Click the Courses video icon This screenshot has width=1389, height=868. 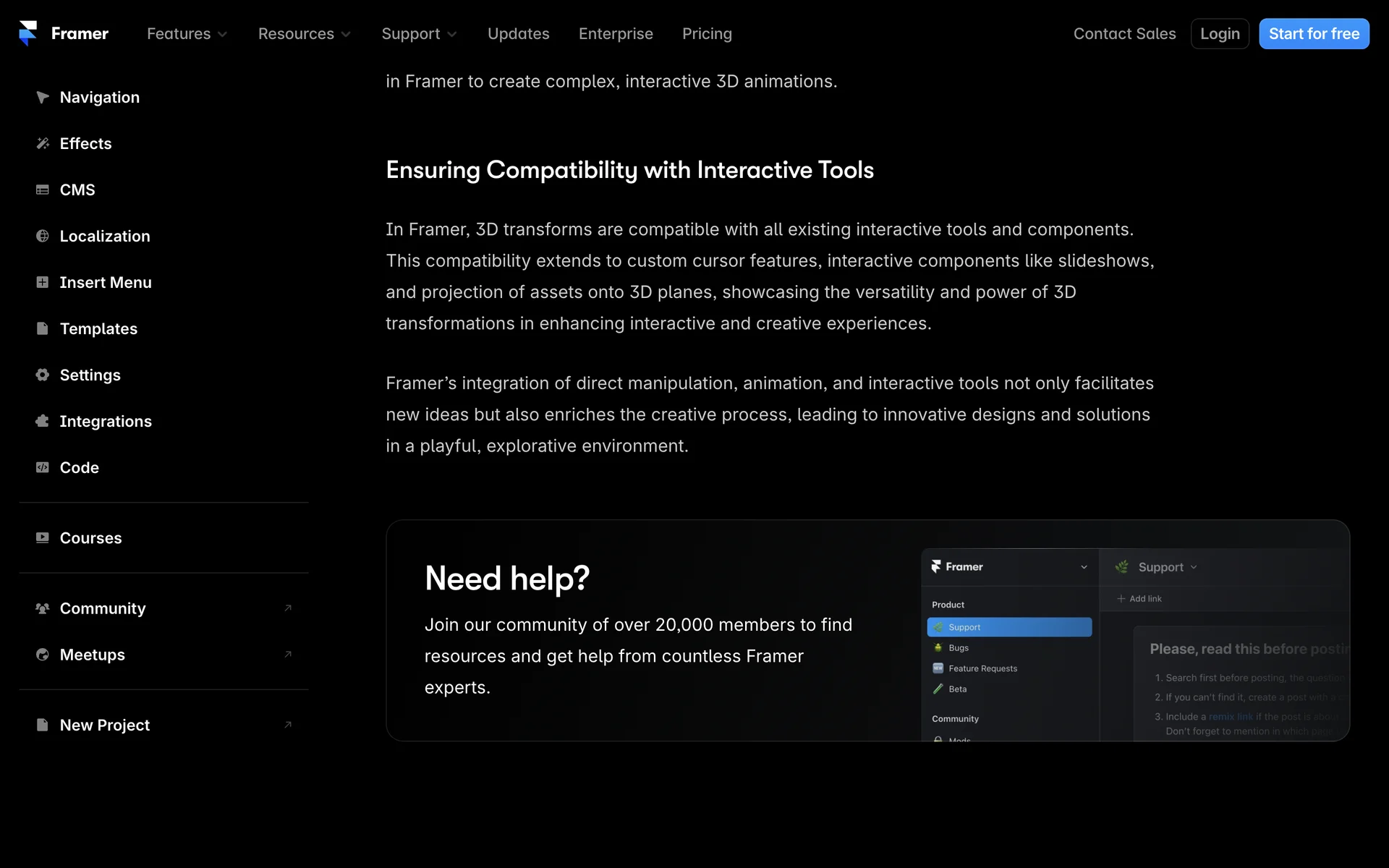(x=43, y=537)
